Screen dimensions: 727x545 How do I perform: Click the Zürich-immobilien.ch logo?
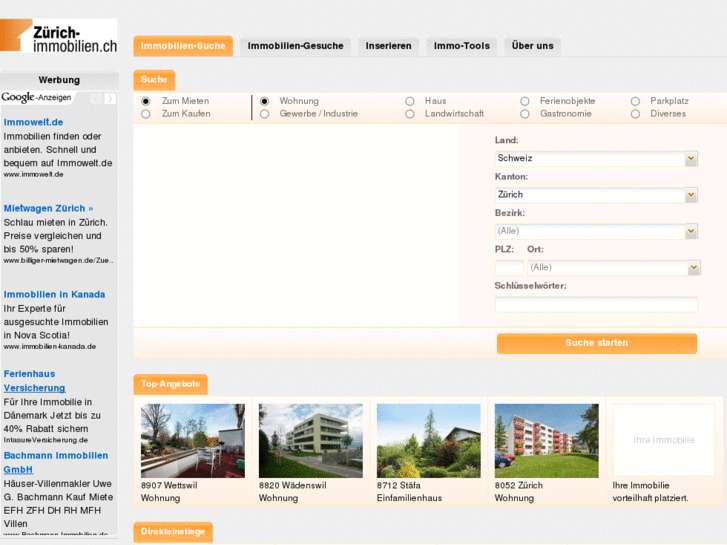58,36
